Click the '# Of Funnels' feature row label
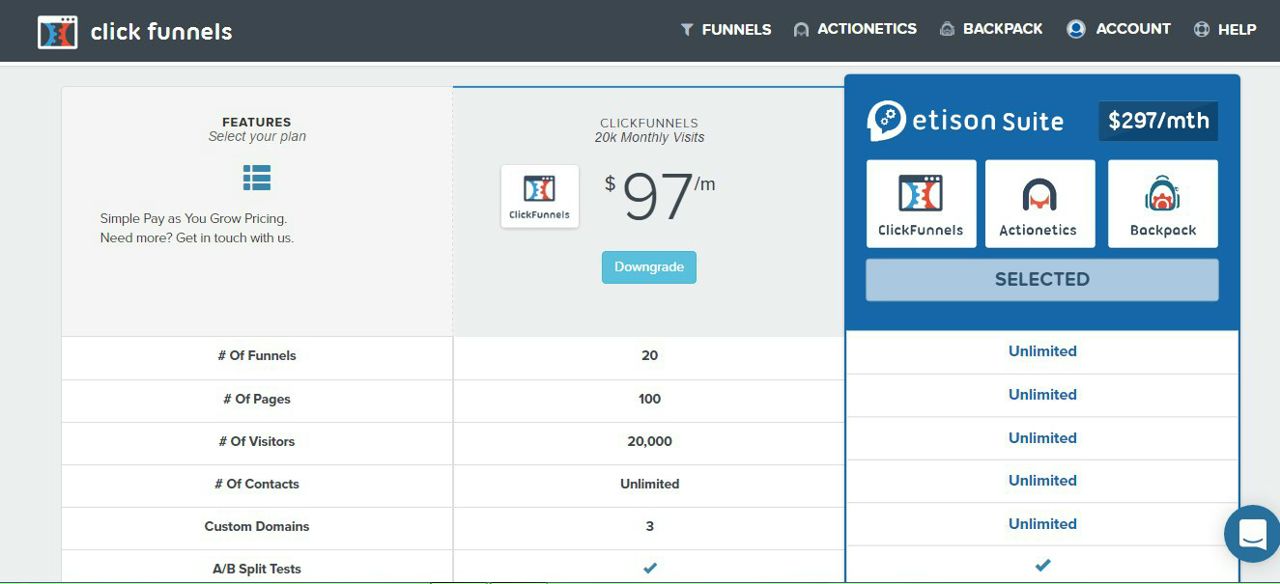 [x=257, y=356]
